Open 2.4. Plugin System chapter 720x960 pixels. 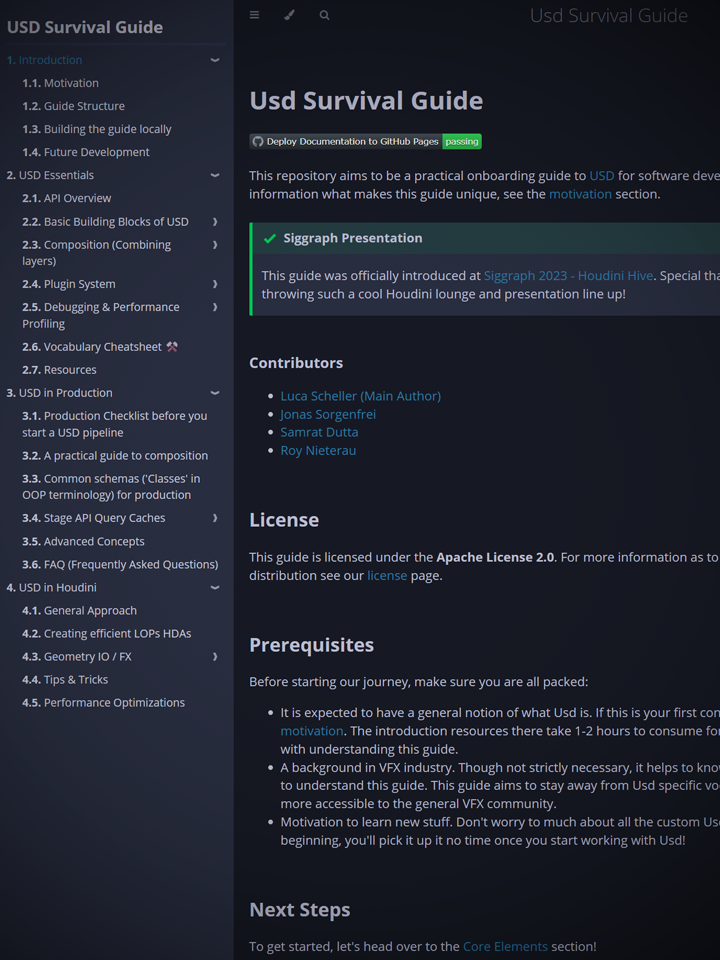(x=69, y=284)
